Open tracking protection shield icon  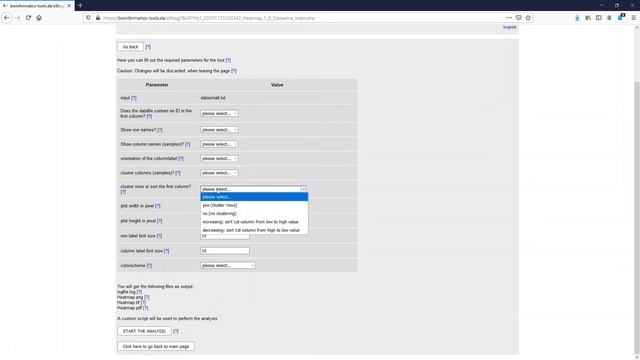tap(89, 18)
